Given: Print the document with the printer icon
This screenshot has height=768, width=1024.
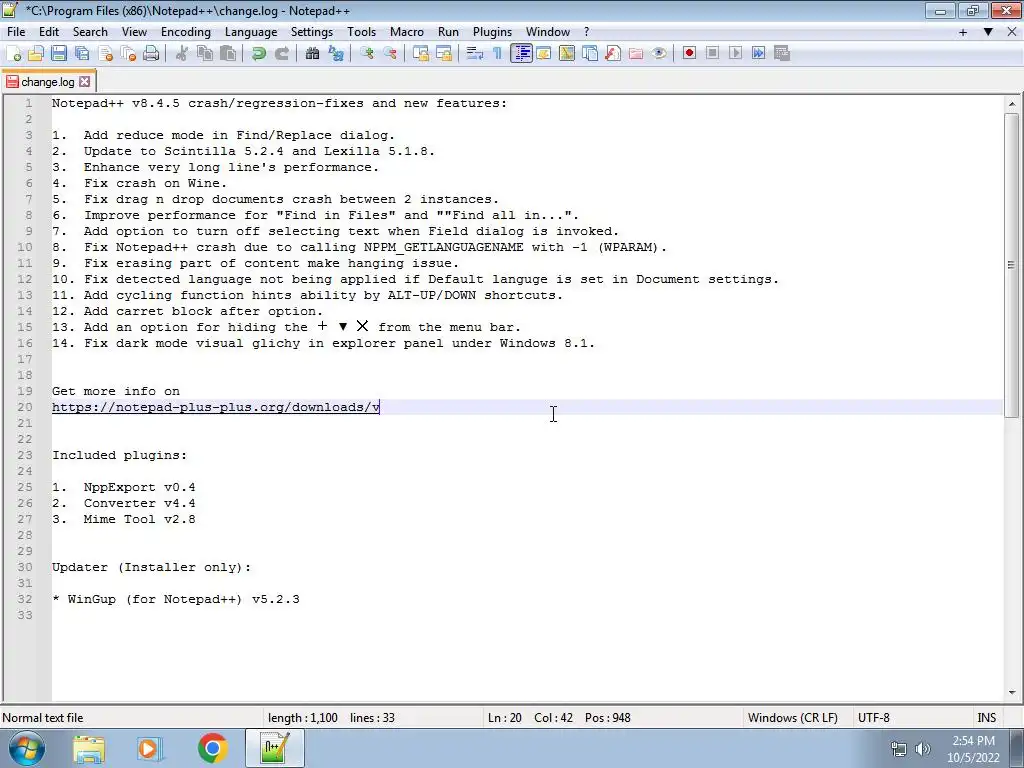Looking at the screenshot, I should click(x=151, y=54).
